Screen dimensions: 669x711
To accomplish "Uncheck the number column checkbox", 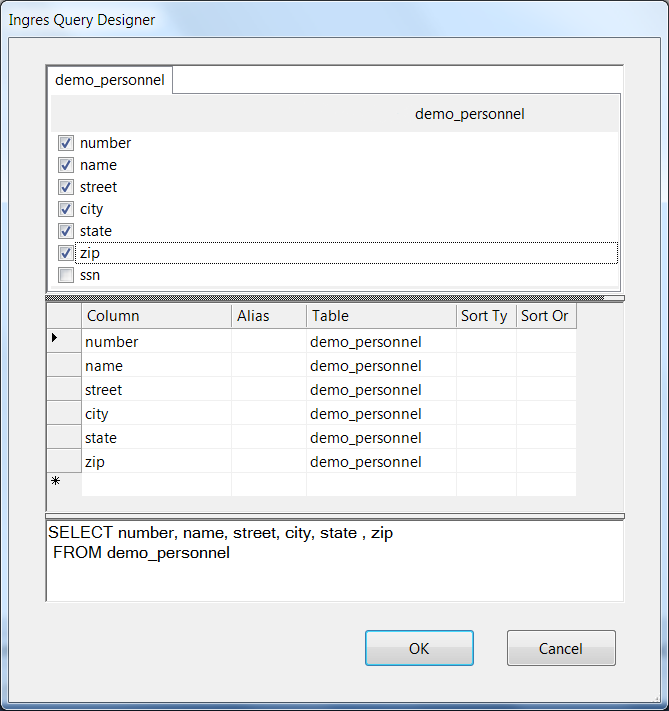I will [x=66, y=143].
